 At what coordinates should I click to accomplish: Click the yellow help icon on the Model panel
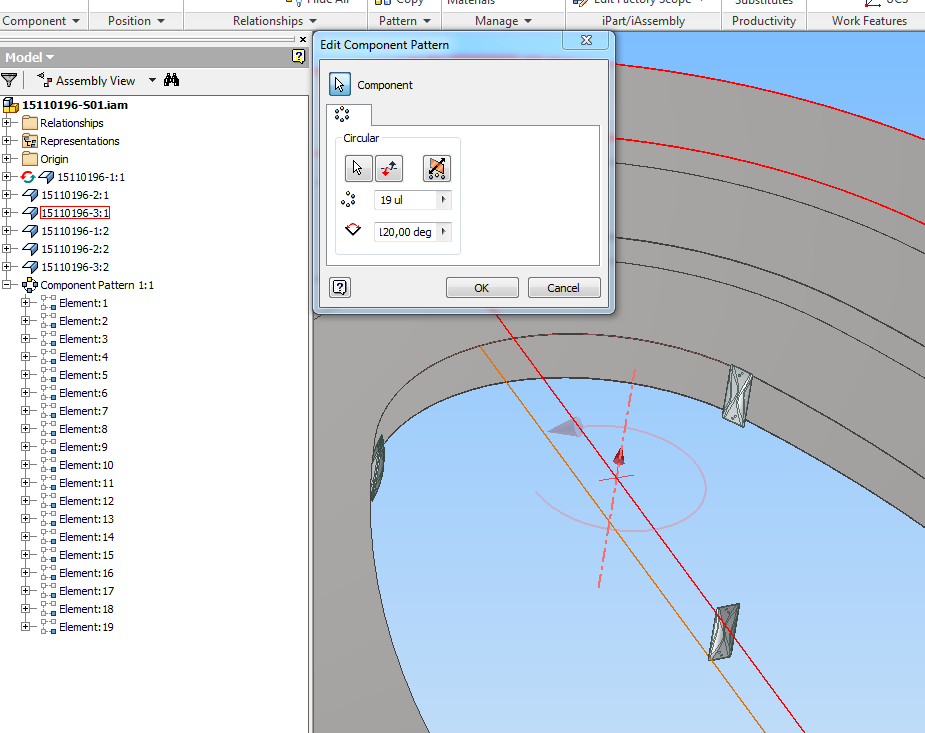click(297, 57)
